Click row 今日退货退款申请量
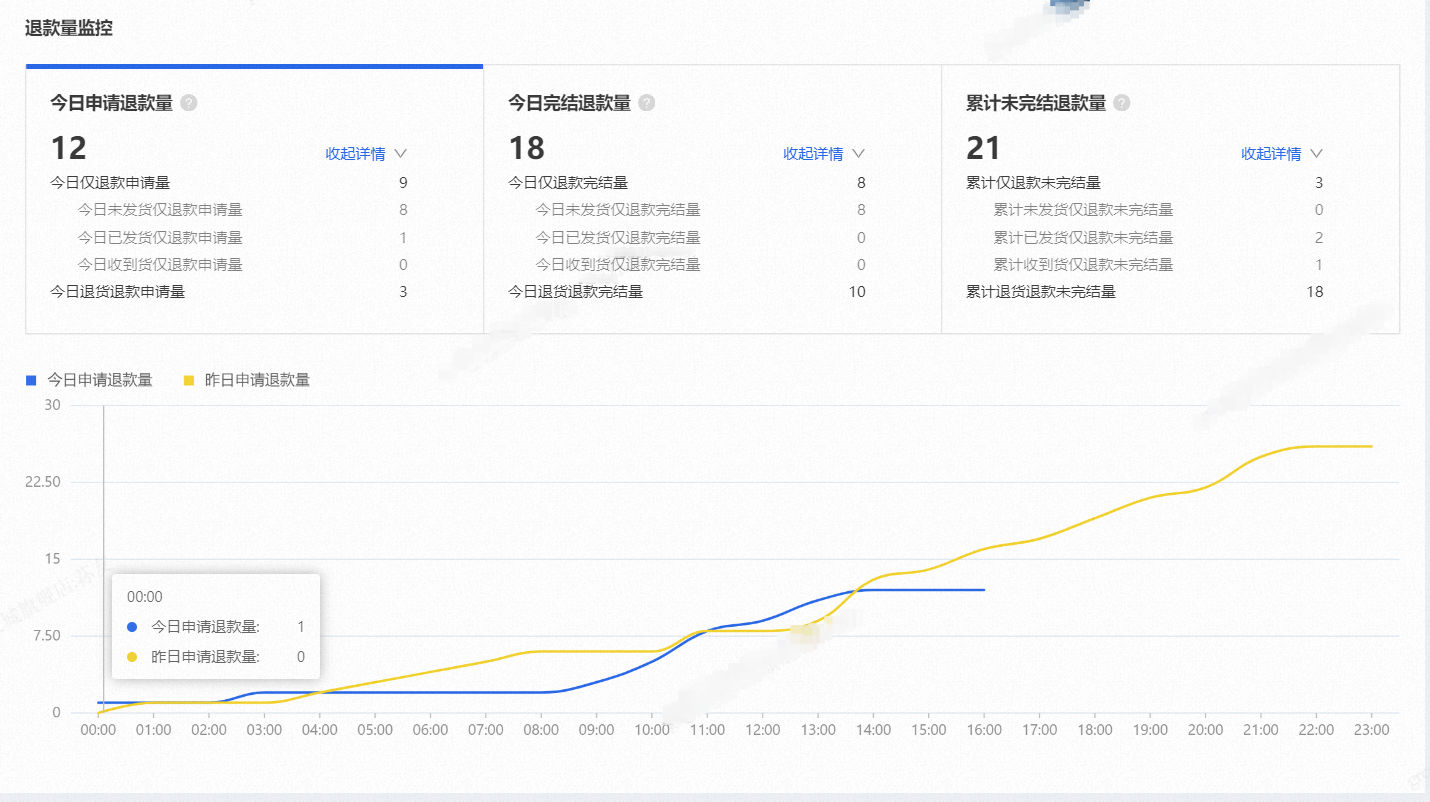Viewport: 1430px width, 802px height. tap(229, 292)
